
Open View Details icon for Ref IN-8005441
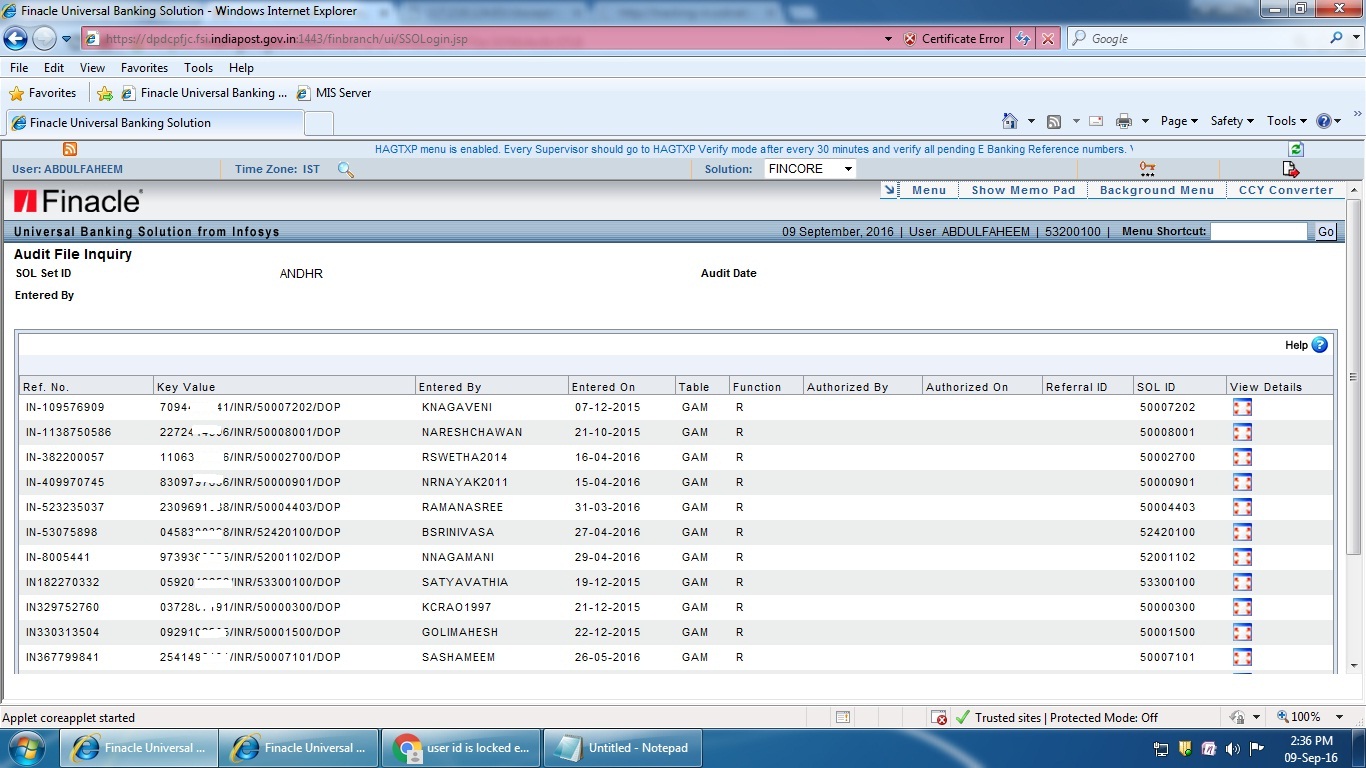pos(1242,557)
